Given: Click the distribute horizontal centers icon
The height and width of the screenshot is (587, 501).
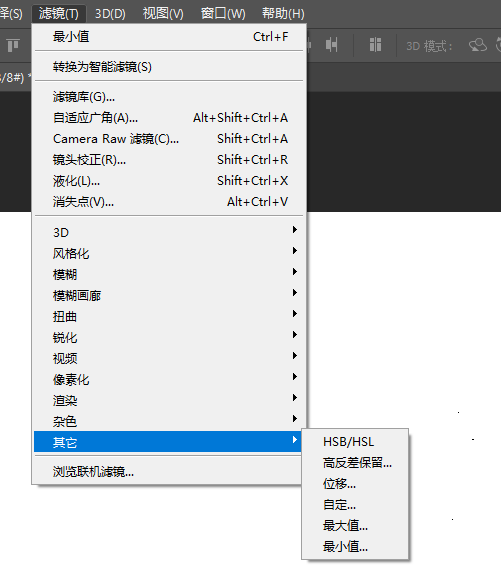Looking at the screenshot, I should coord(331,45).
